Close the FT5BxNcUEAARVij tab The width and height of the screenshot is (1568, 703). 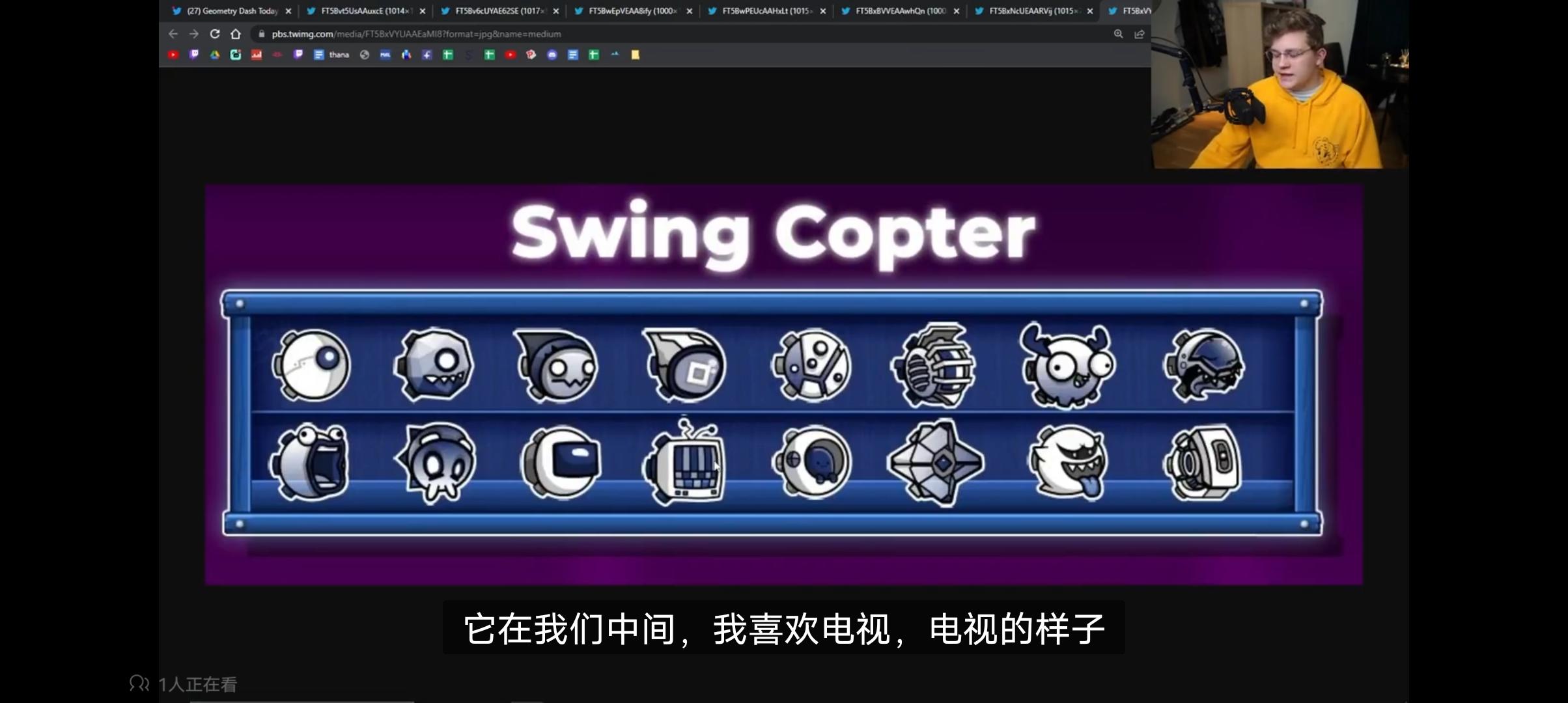pyautogui.click(x=1090, y=11)
